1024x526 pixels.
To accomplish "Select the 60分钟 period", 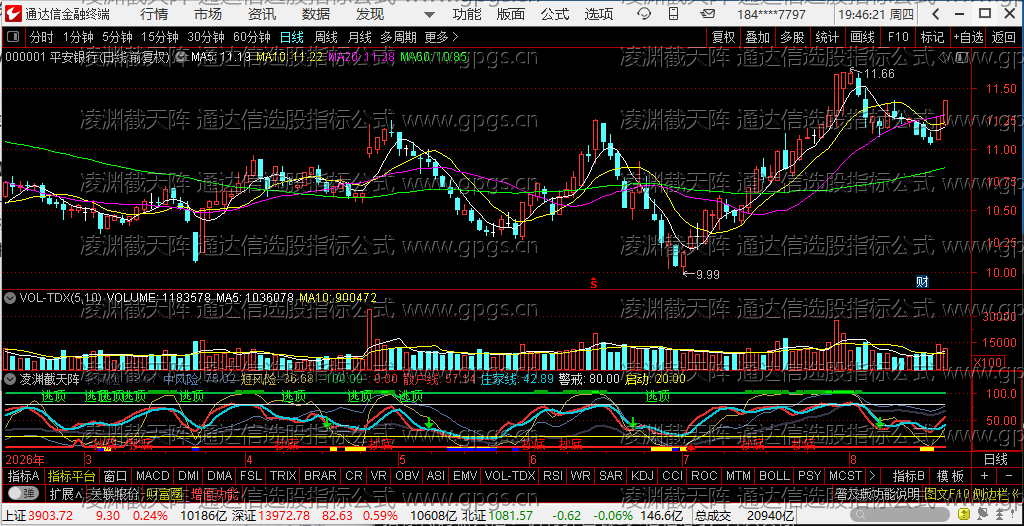I will pyautogui.click(x=252, y=37).
